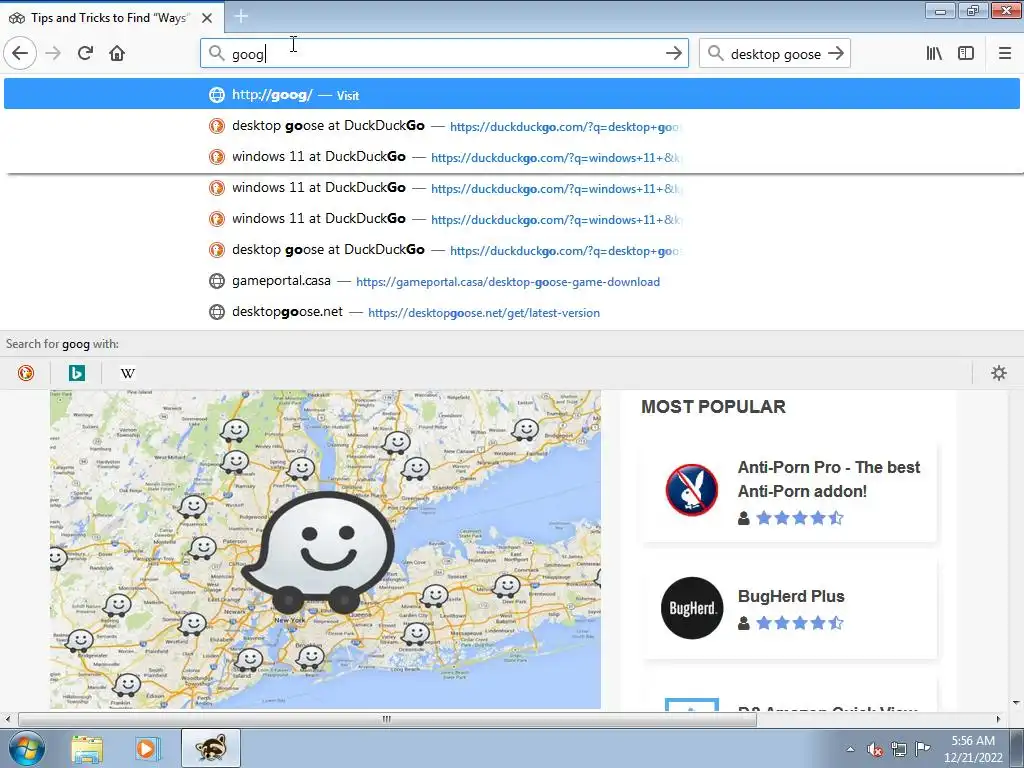
Task: Click the horizontal scrollbar thumb
Action: click(x=387, y=719)
